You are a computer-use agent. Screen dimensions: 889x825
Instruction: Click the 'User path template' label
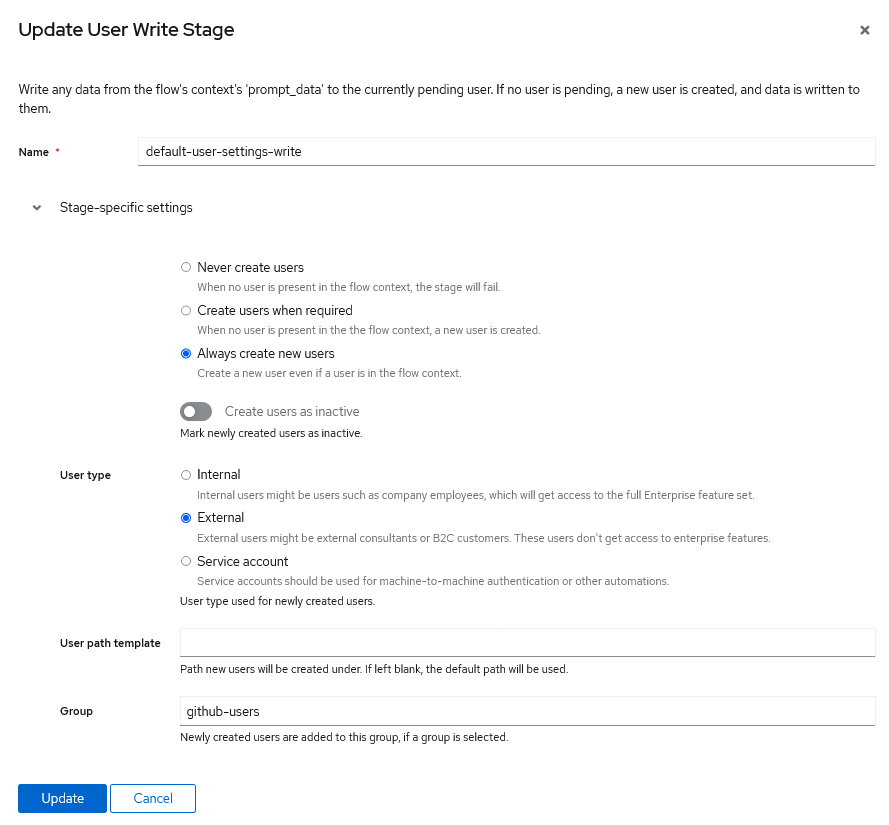click(110, 643)
